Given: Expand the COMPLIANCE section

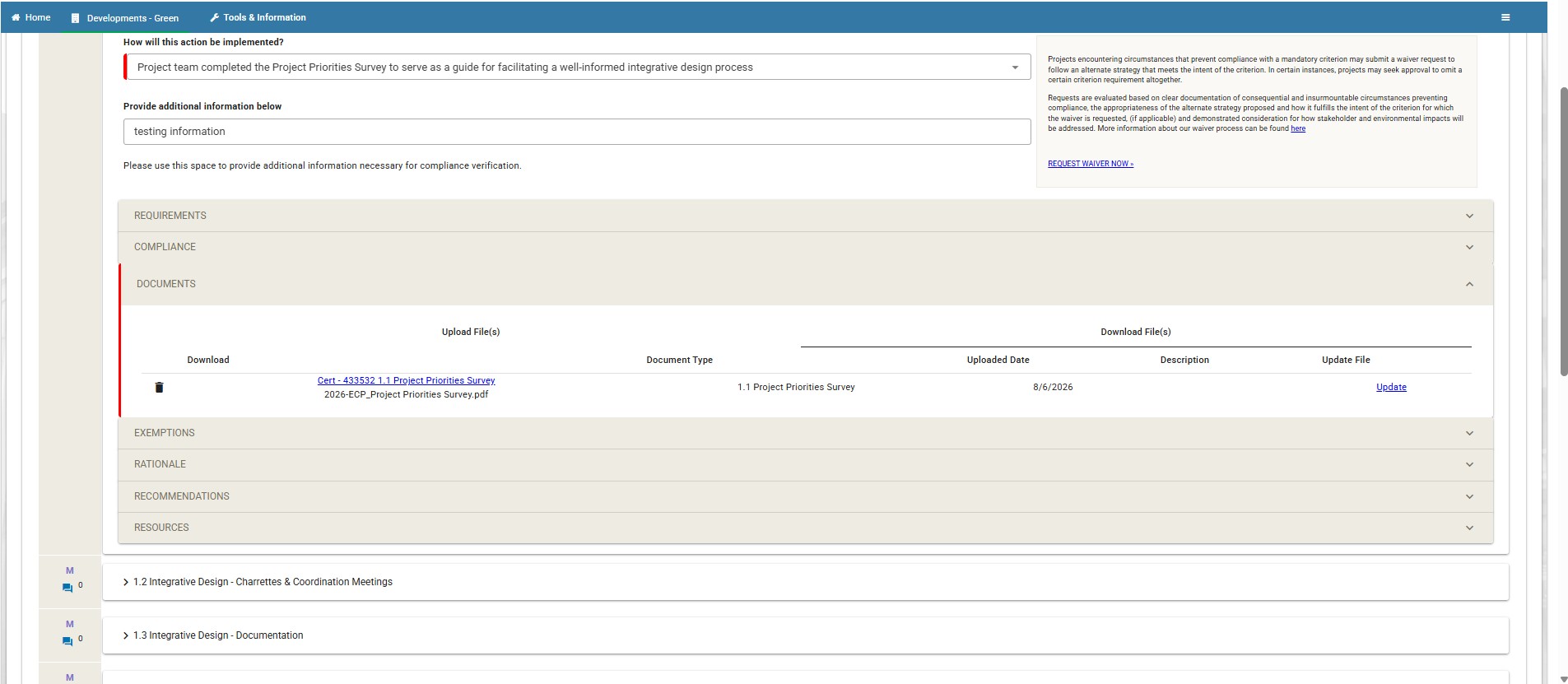Looking at the screenshot, I should (805, 247).
